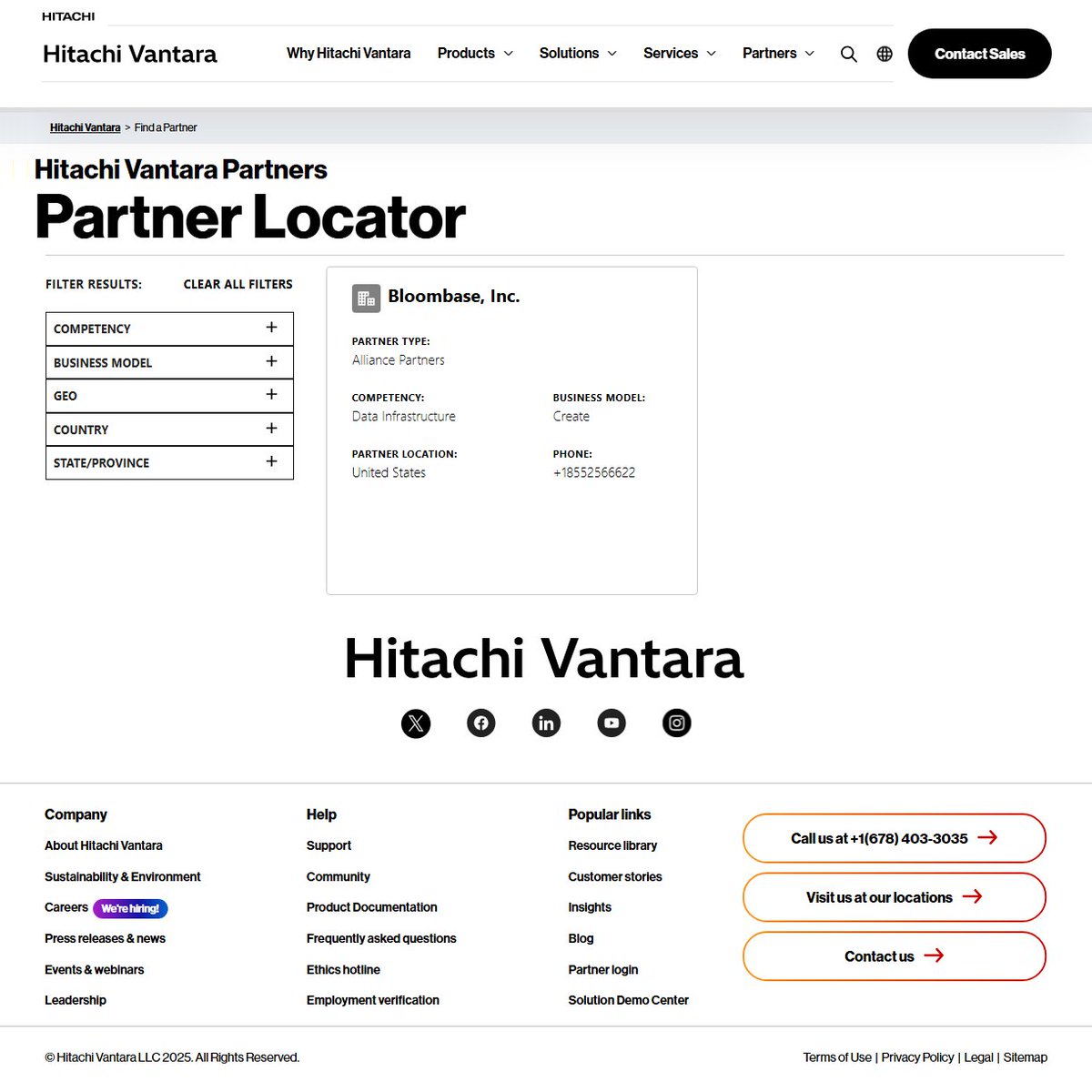Viewport: 1092px width, 1092px height.
Task: Click Hitachi Vantara breadcrumb link
Action: point(85,127)
